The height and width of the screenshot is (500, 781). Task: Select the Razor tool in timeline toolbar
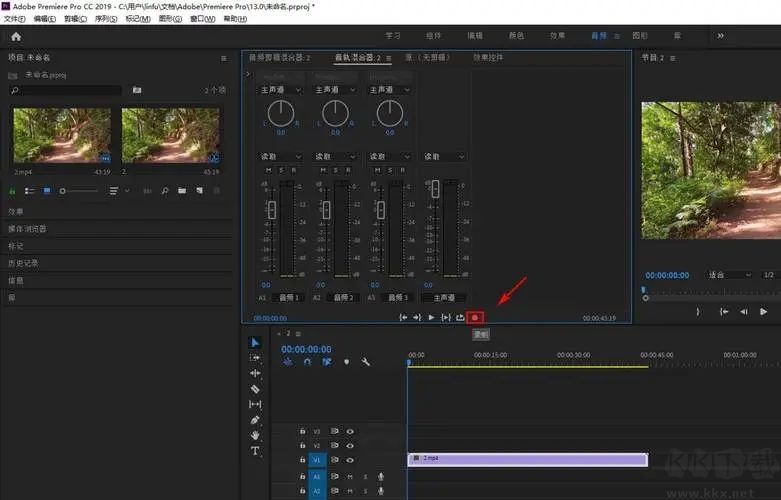point(255,389)
